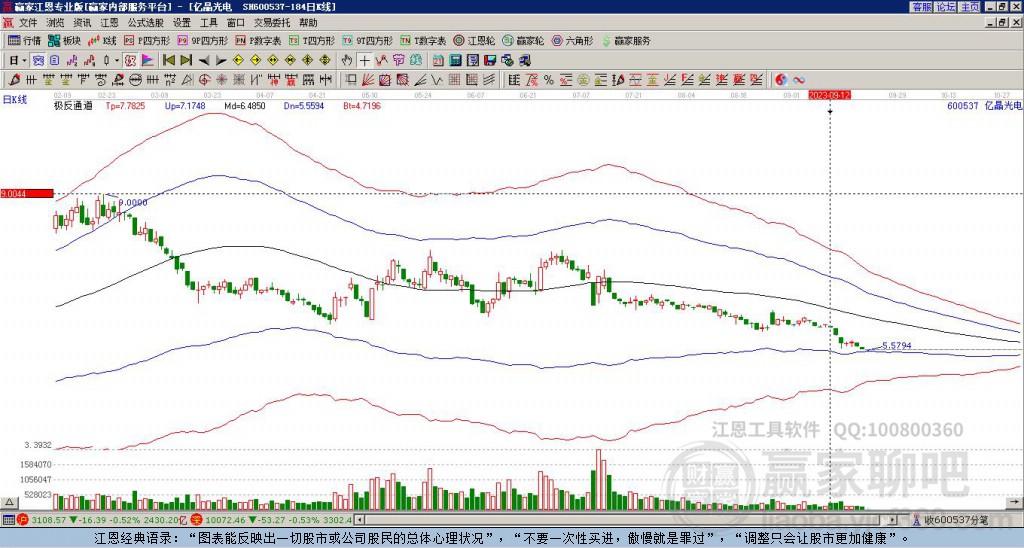Viewport: 1024px width, 548px height.
Task: Open the 9P四方形 tool
Action: (x=203, y=40)
